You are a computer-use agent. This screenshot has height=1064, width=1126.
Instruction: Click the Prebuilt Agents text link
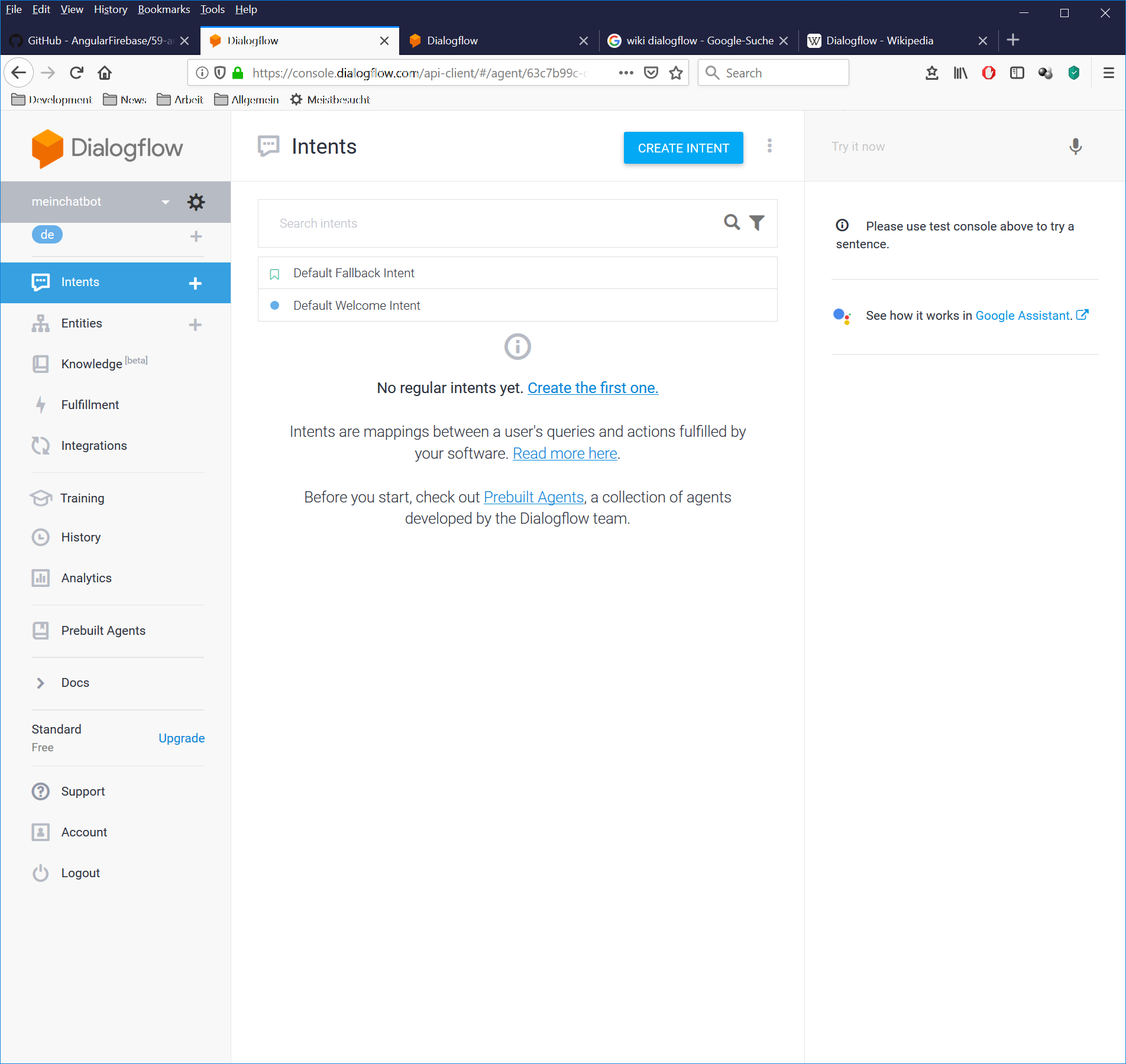coord(533,497)
